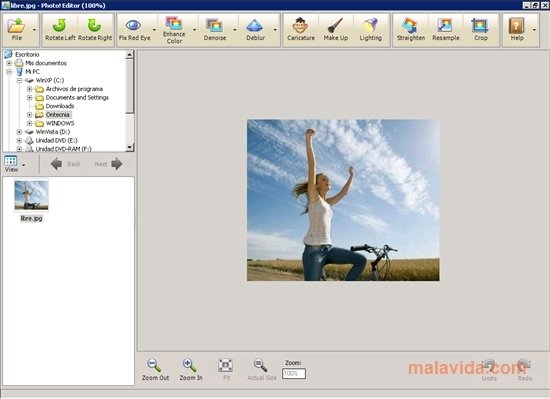Click the Redo button
This screenshot has width=550, height=399.
pyautogui.click(x=524, y=370)
